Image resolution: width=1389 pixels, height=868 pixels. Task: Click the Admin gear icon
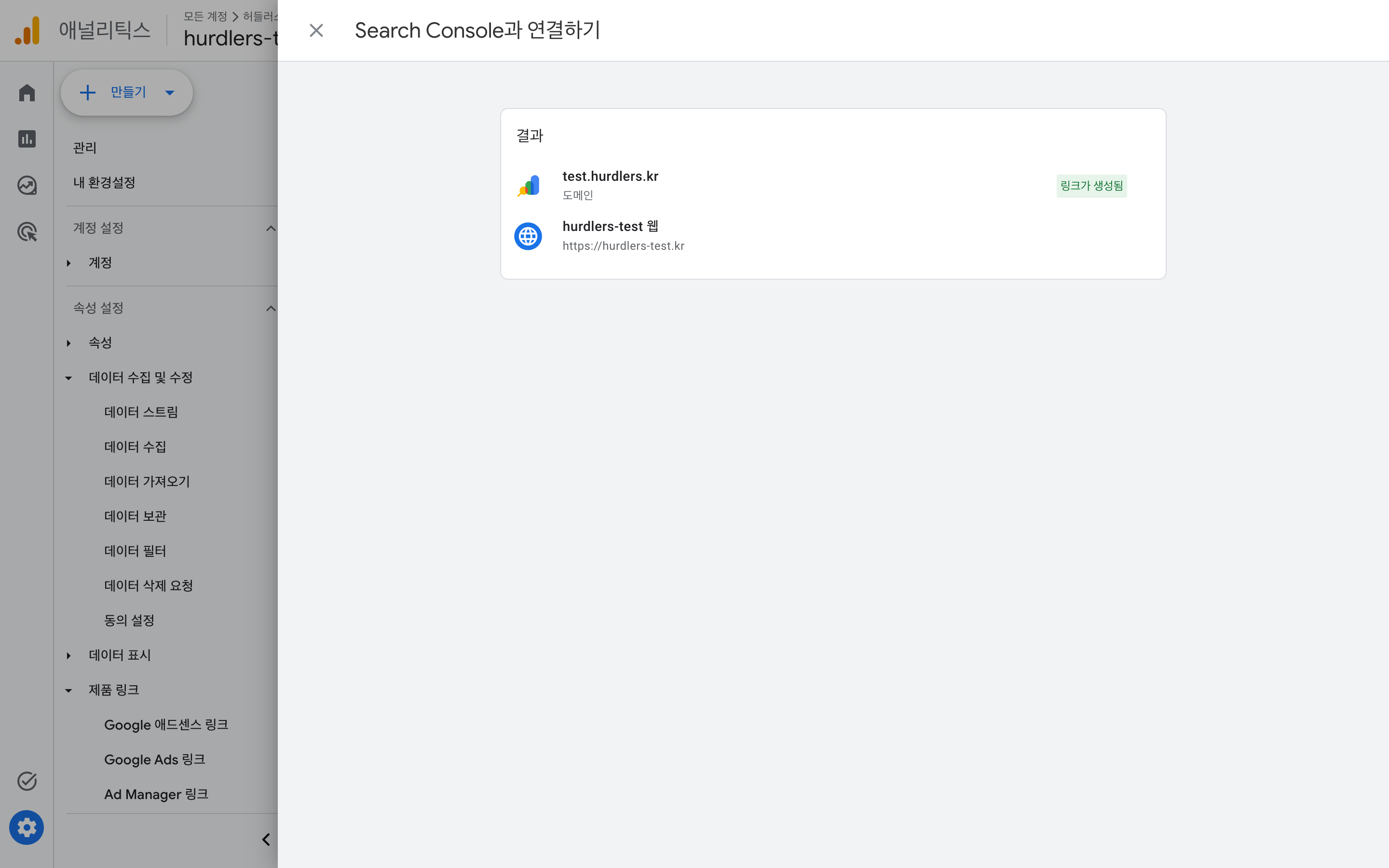click(27, 827)
